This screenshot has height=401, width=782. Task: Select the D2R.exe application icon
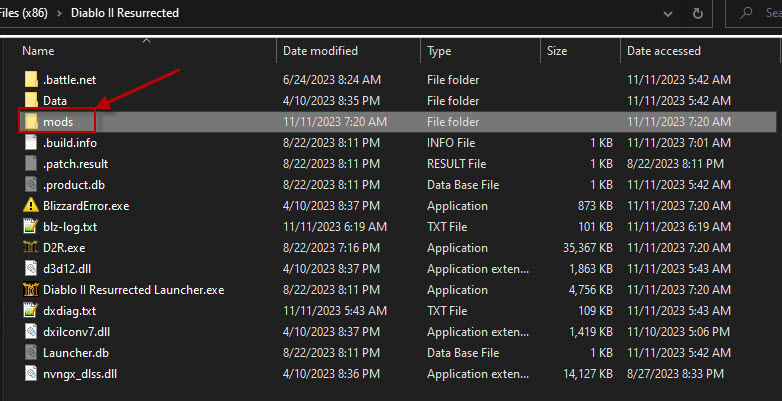pyautogui.click(x=31, y=248)
